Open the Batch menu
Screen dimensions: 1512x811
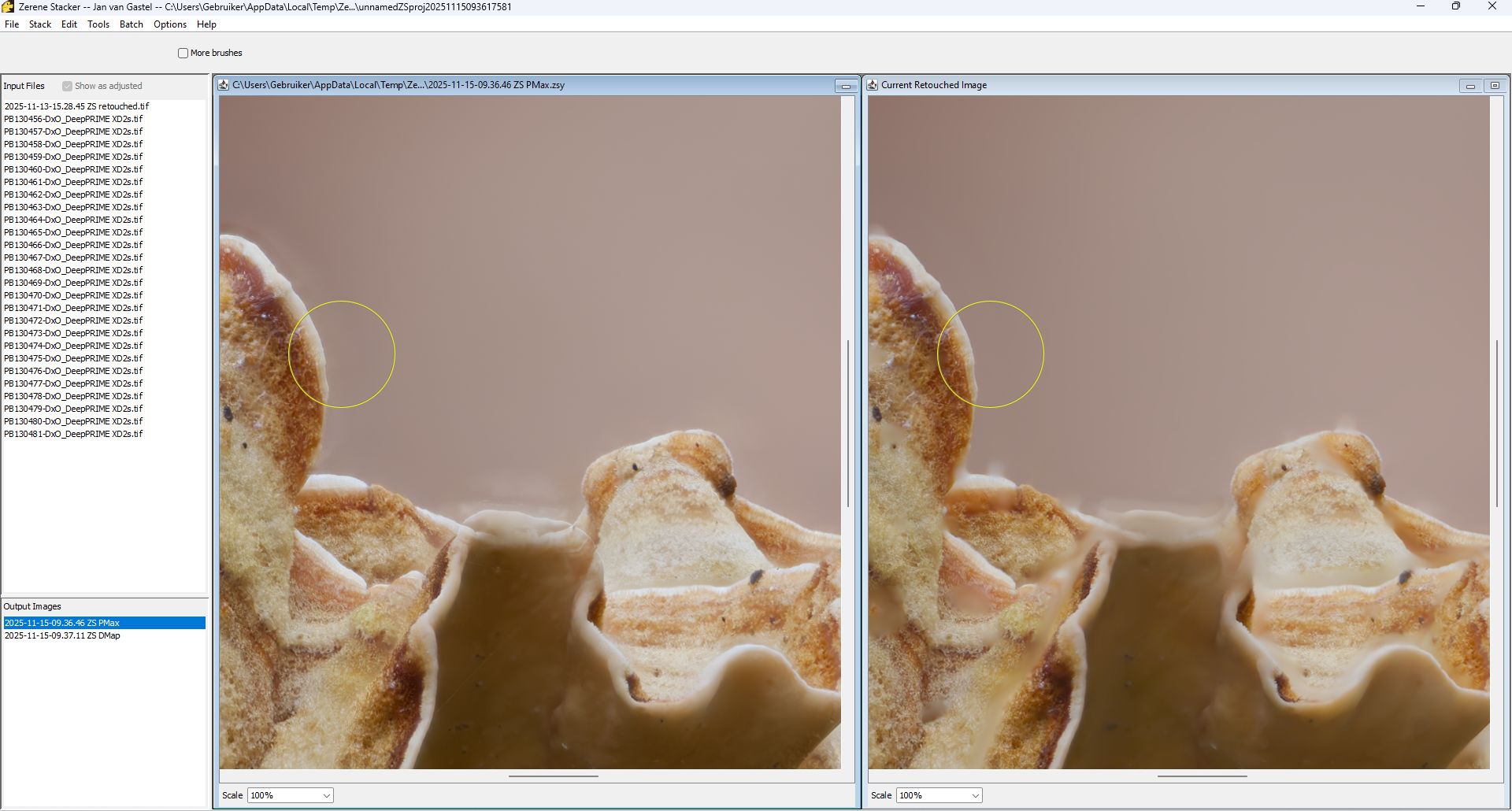click(131, 24)
